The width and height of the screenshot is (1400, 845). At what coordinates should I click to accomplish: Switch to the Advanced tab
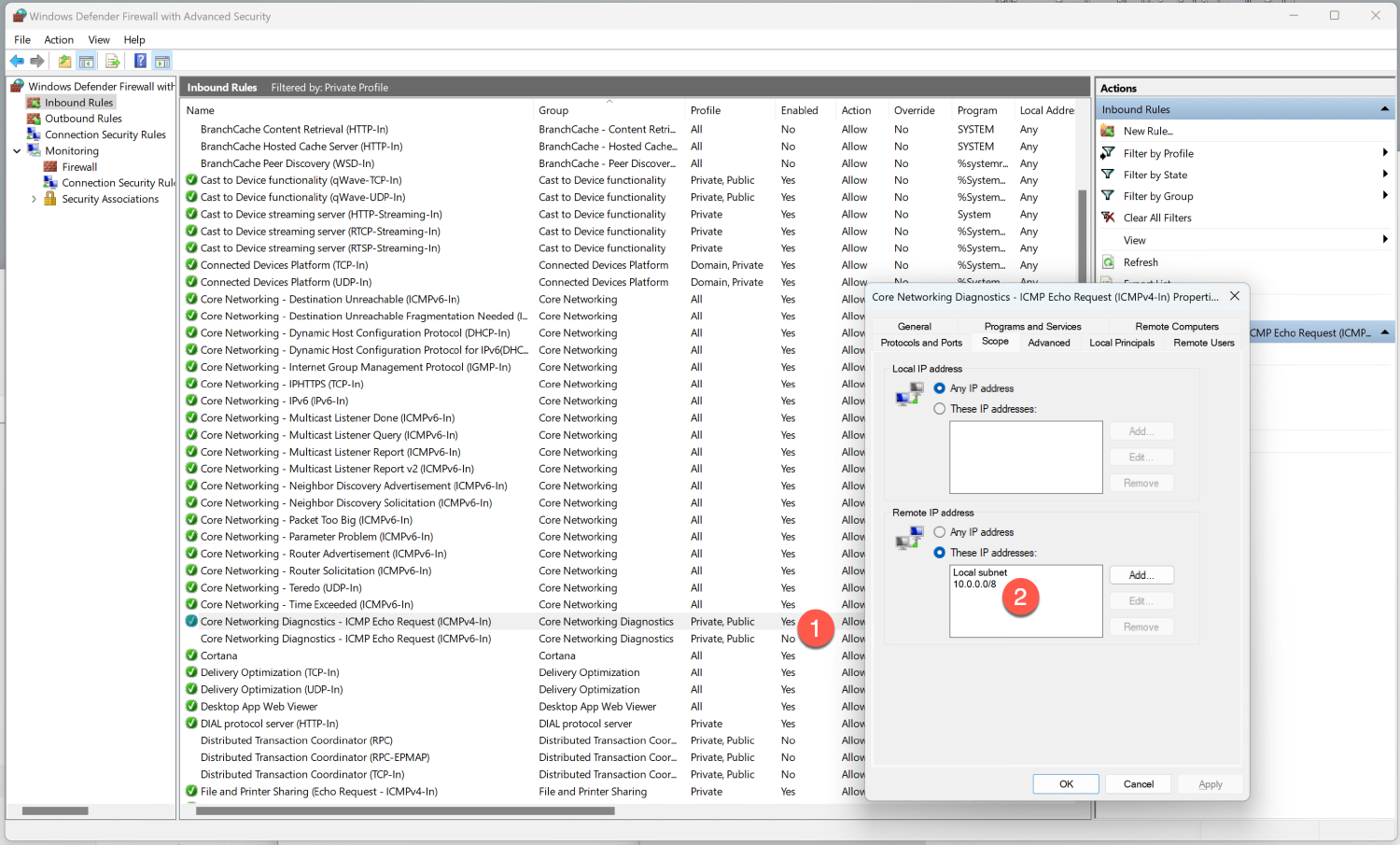1049,343
